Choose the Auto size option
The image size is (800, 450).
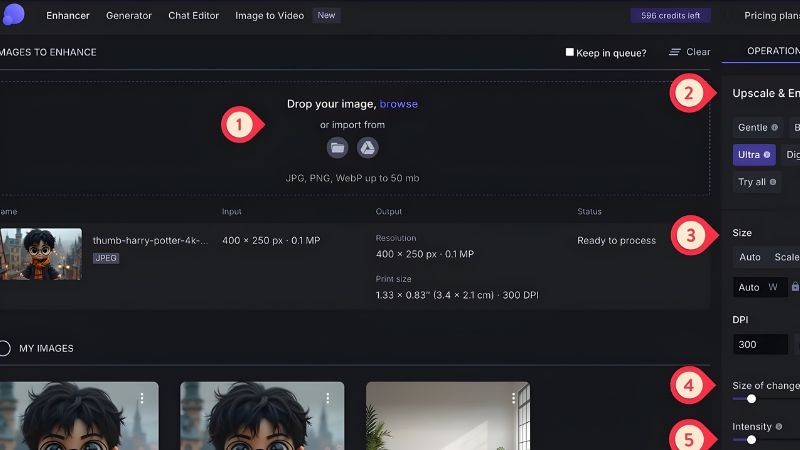749,257
